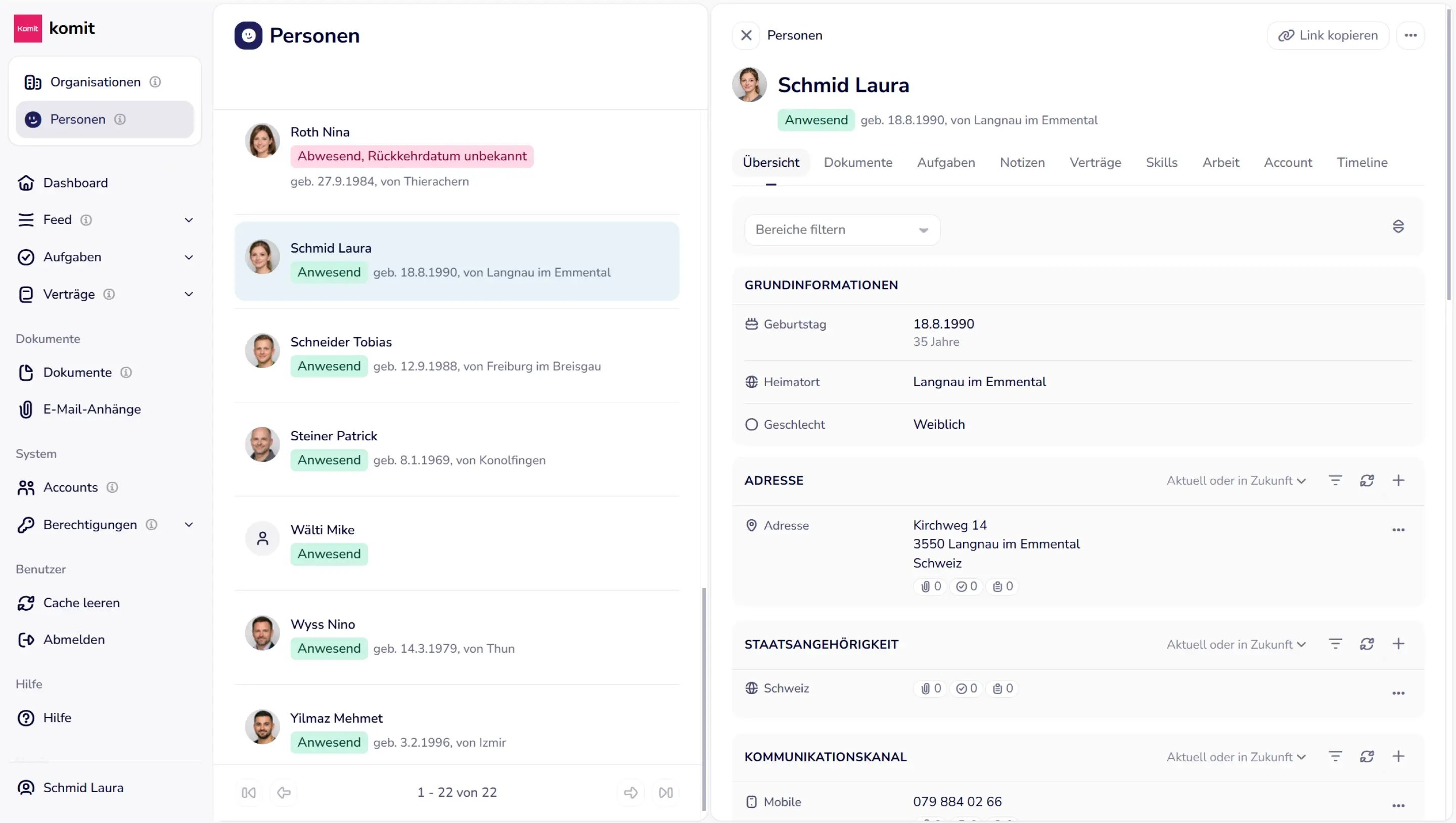This screenshot has width=1456, height=823.
Task: Open the Bereiche filtern dropdown
Action: tap(842, 230)
